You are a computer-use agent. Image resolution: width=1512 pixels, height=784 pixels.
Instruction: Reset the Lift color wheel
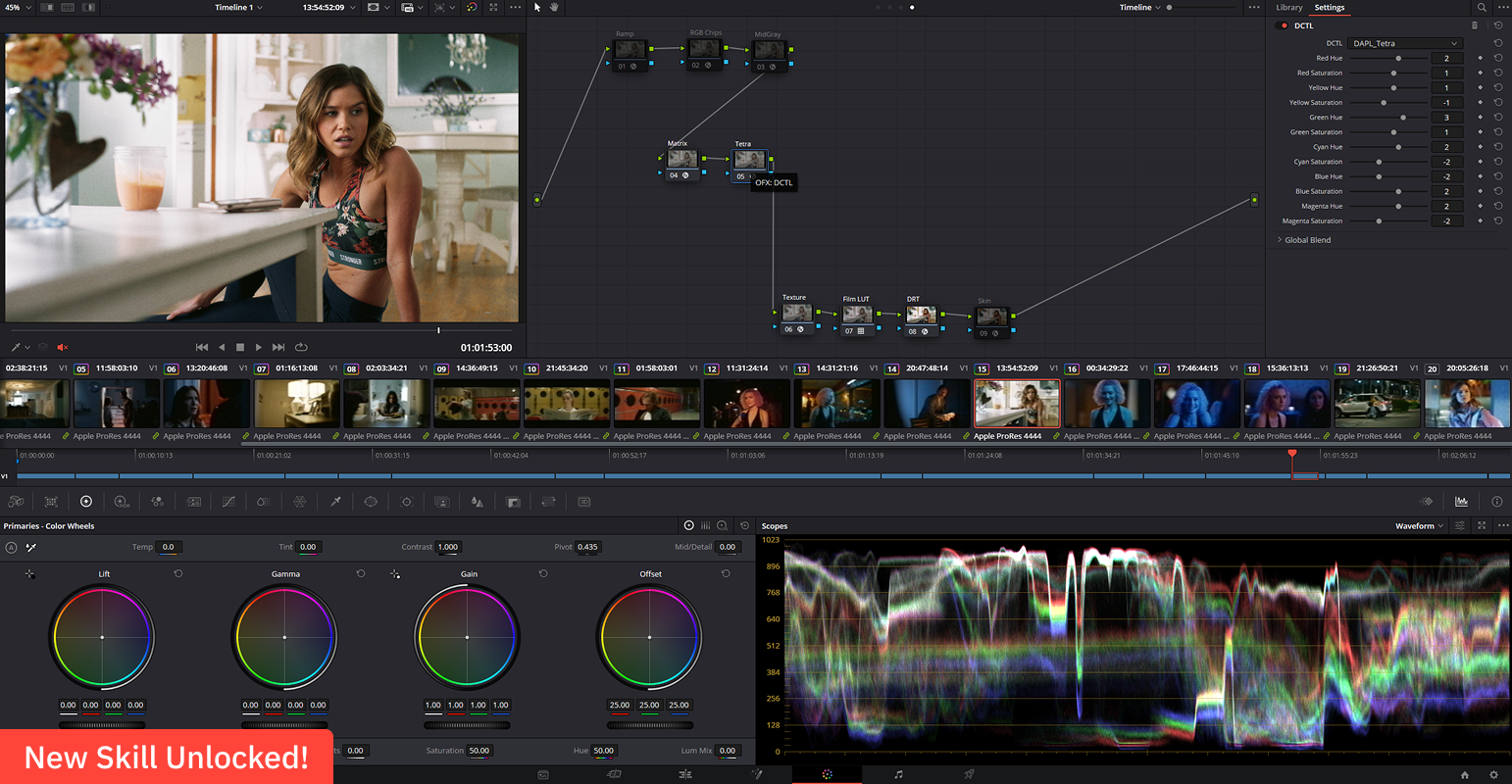178,574
